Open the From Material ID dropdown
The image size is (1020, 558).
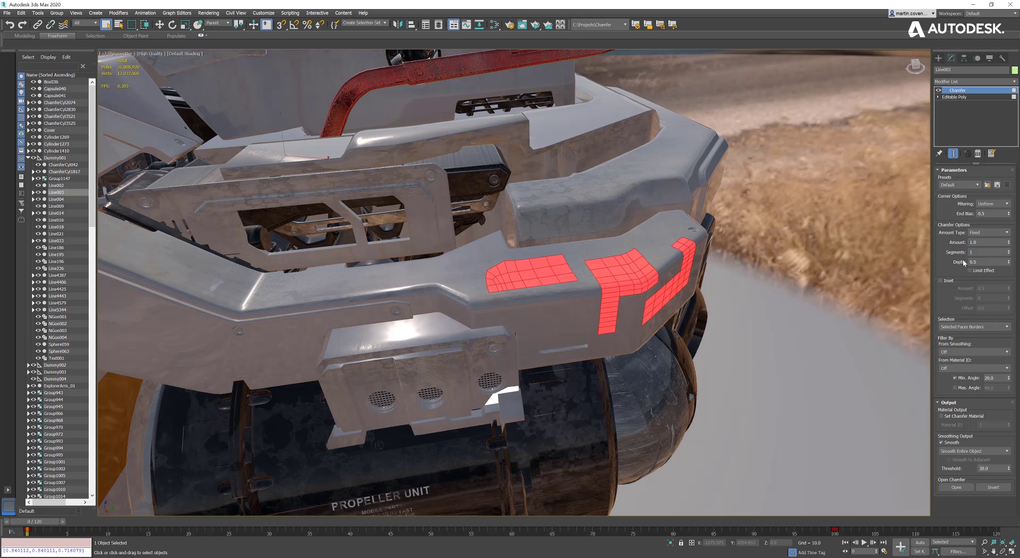click(974, 368)
